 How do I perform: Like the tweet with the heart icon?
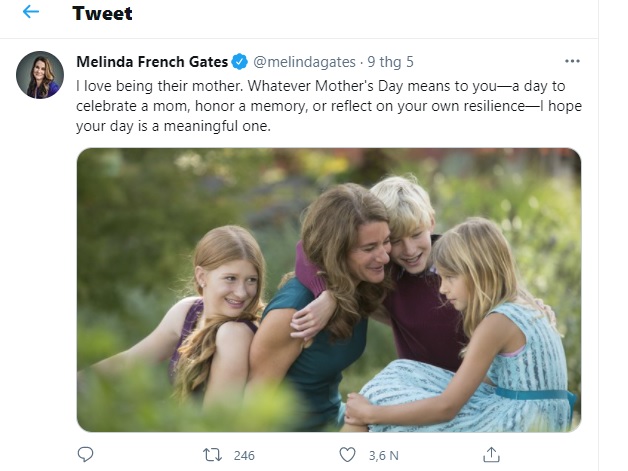pos(347,454)
